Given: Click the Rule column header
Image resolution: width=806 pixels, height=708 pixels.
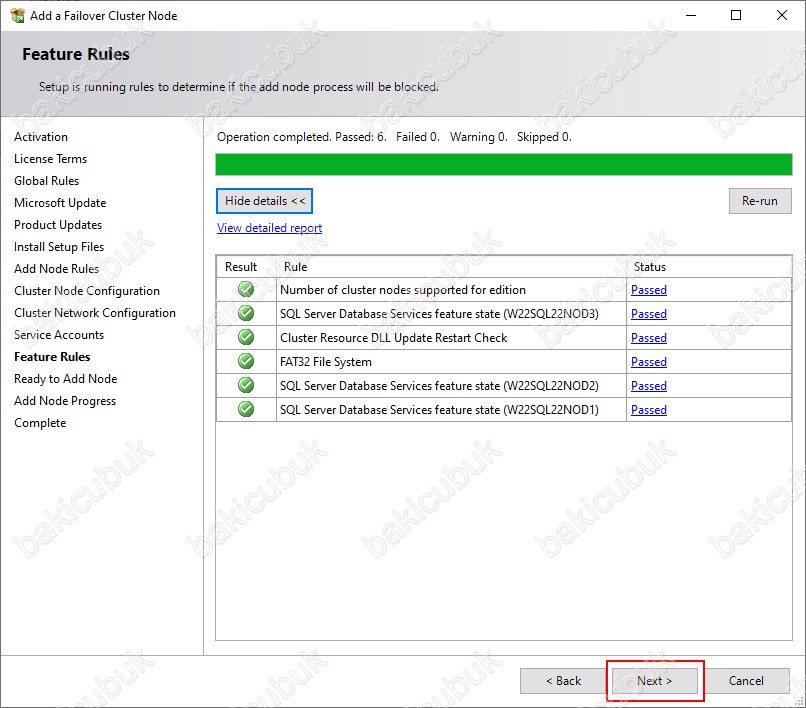Looking at the screenshot, I should pos(451,267).
